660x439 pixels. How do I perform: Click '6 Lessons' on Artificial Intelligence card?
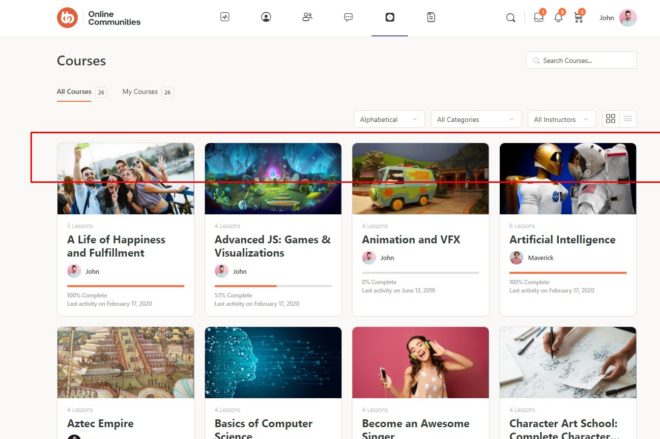[x=522, y=226]
